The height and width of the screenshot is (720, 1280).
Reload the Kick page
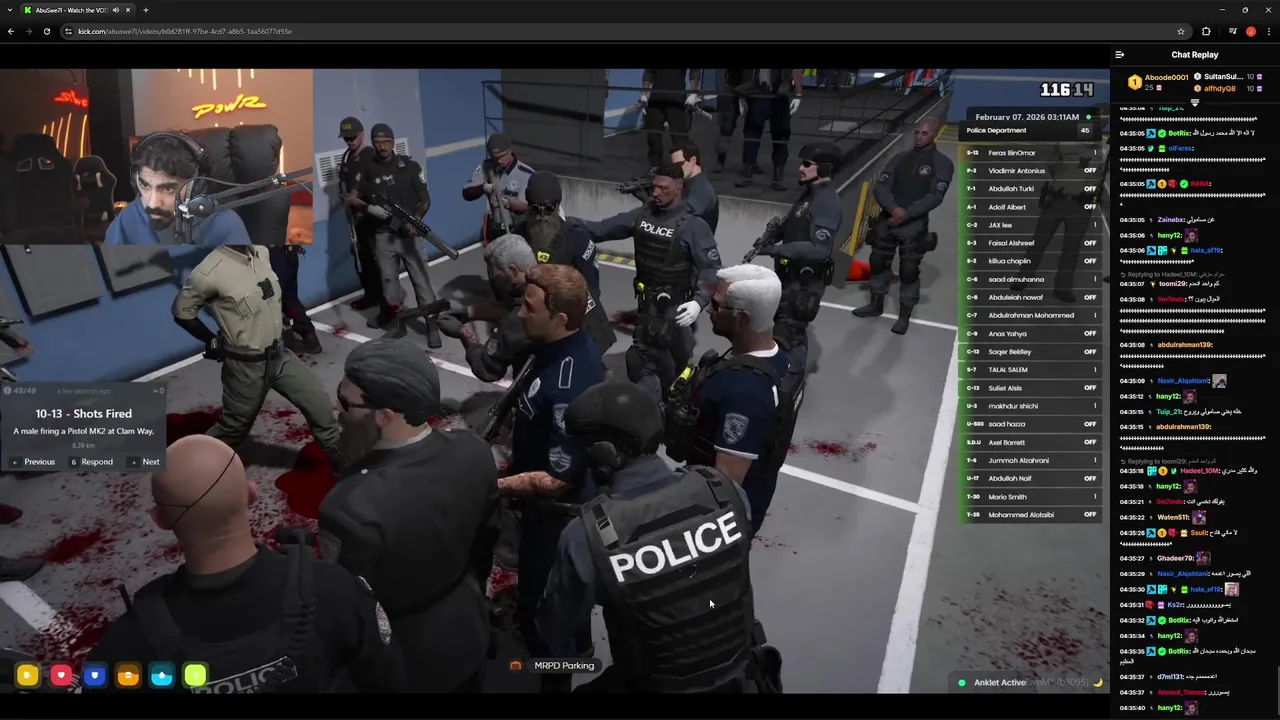[x=46, y=31]
